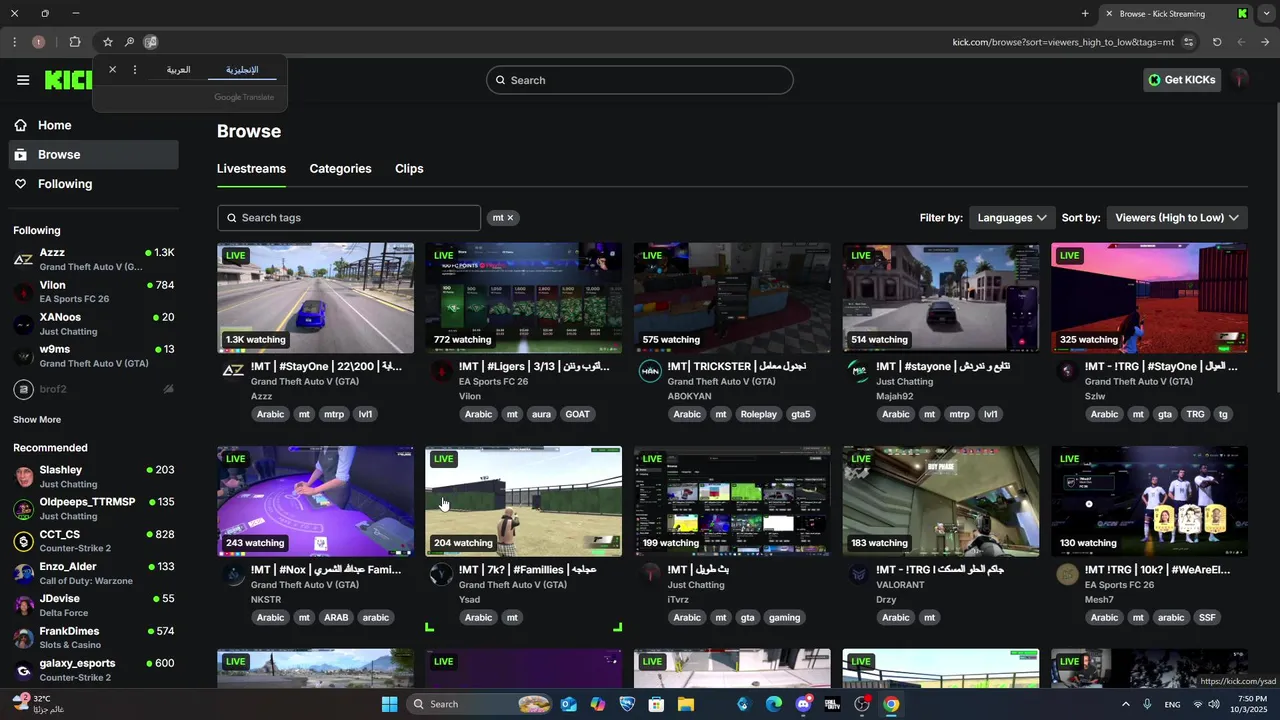Switch to the Categories tab
This screenshot has width=1280, height=720.
click(340, 169)
